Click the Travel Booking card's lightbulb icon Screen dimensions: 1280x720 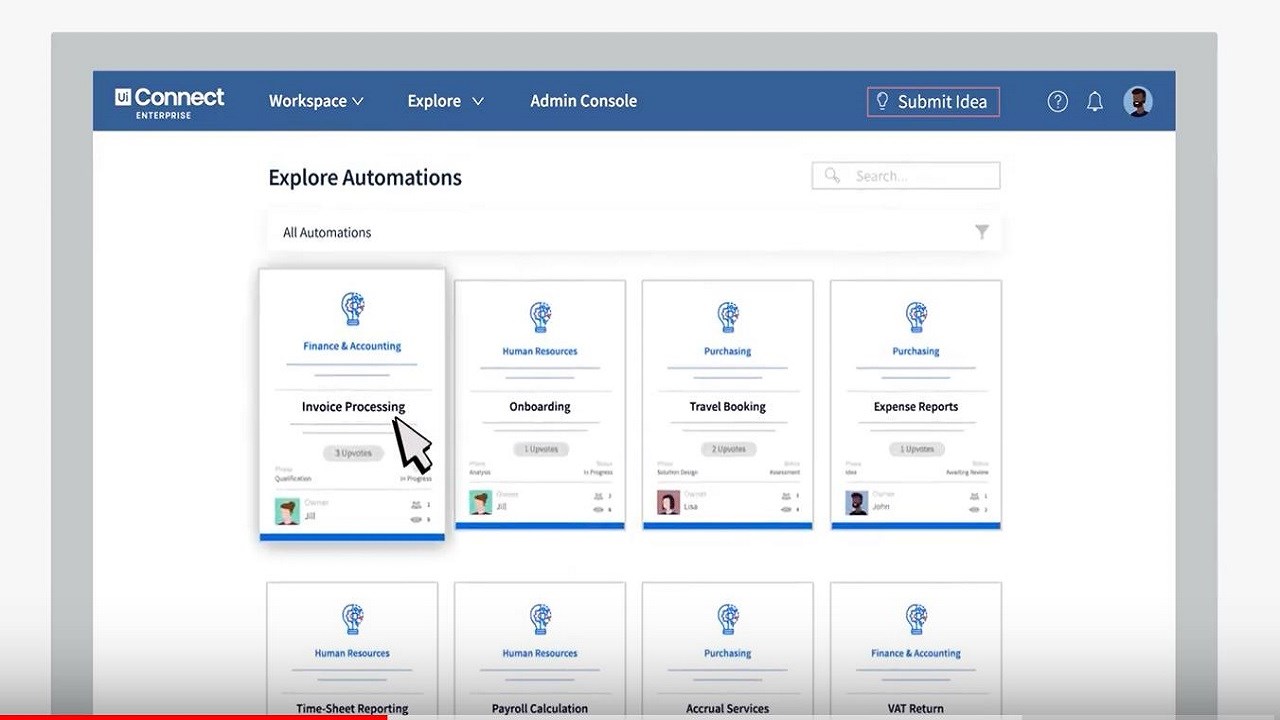(x=728, y=317)
